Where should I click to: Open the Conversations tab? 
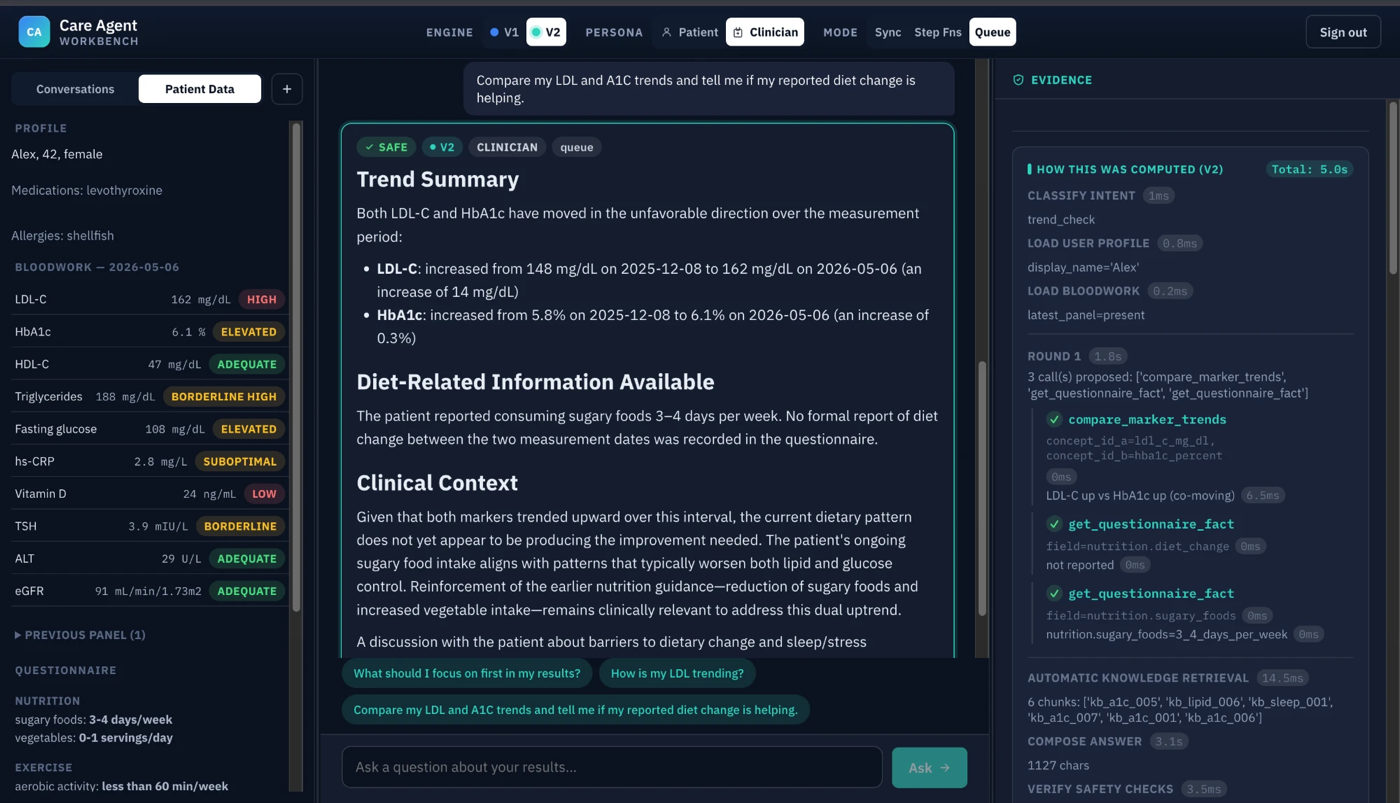75,89
